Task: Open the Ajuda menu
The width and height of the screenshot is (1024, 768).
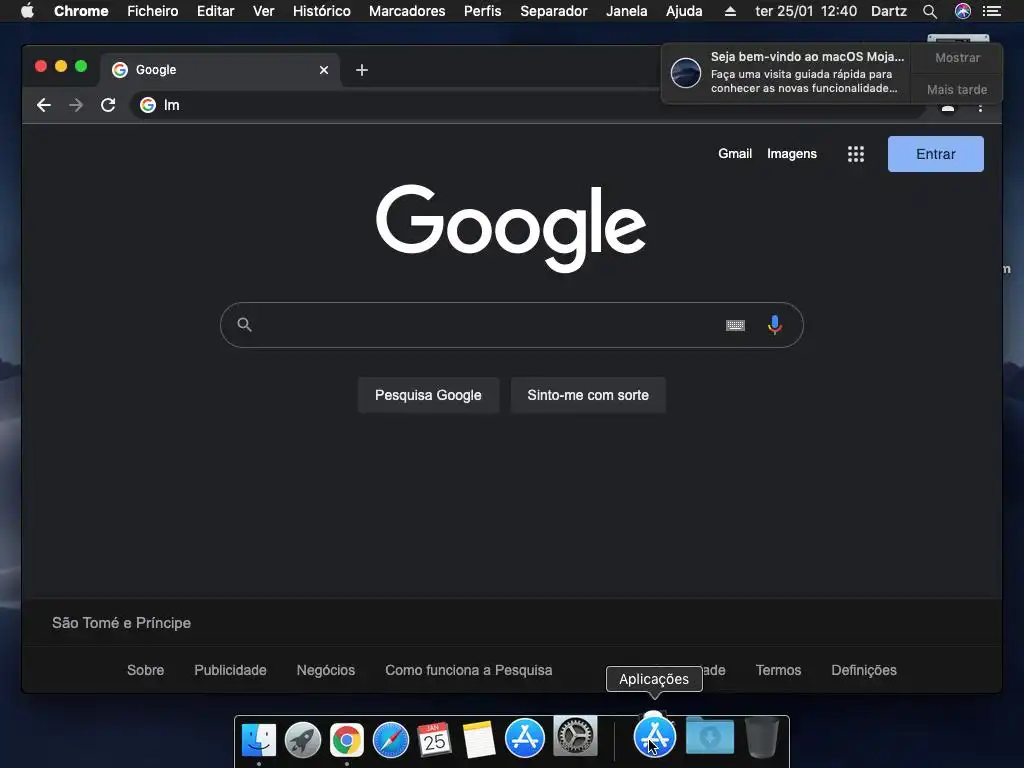Action: pos(684,11)
